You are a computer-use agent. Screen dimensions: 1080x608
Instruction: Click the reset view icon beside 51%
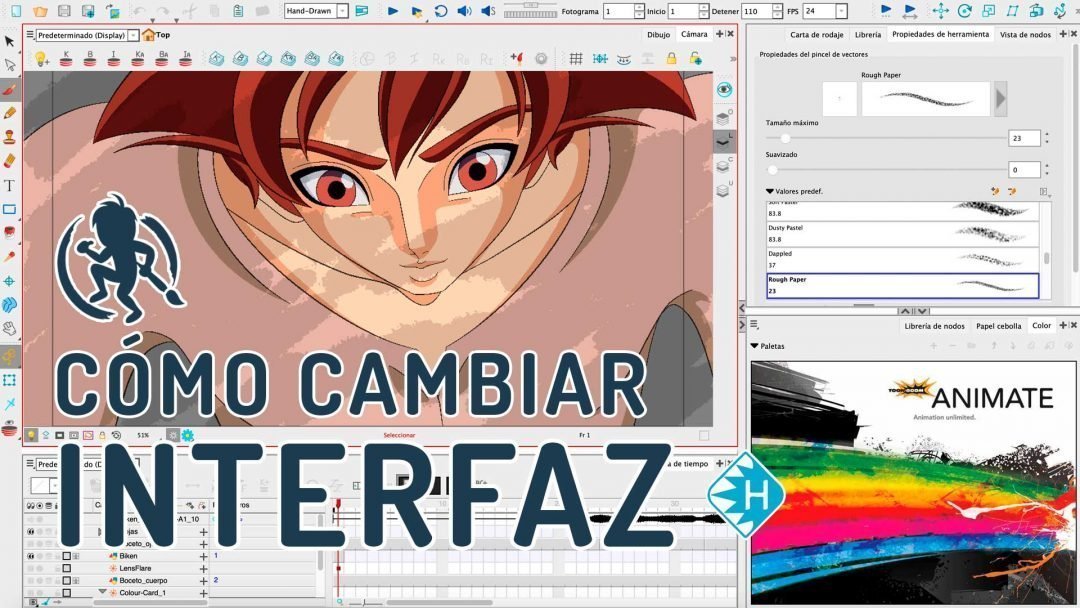[116, 435]
